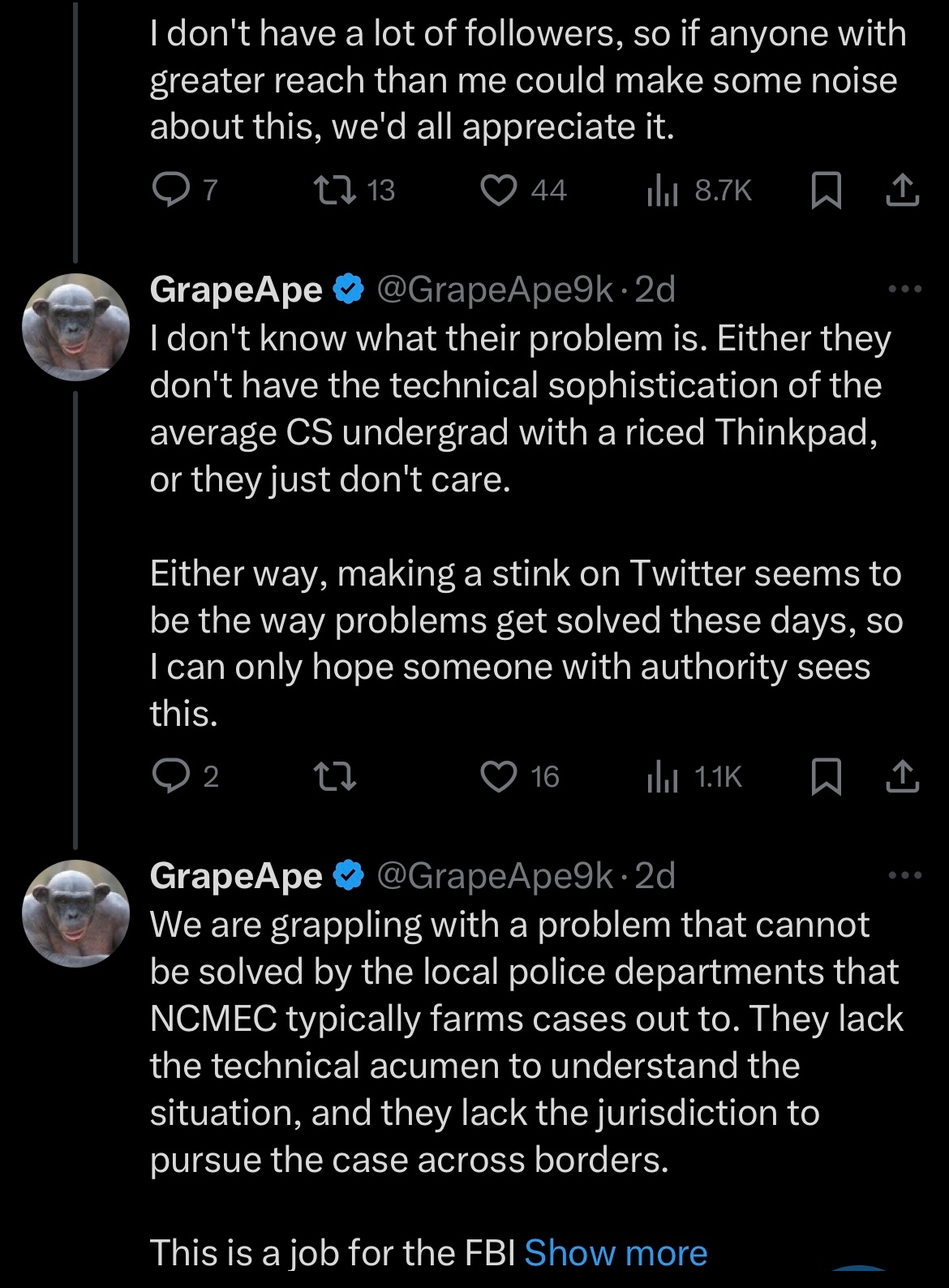Share the tweet with 8.7K views
Screen dimensions: 949x1288
point(902,191)
